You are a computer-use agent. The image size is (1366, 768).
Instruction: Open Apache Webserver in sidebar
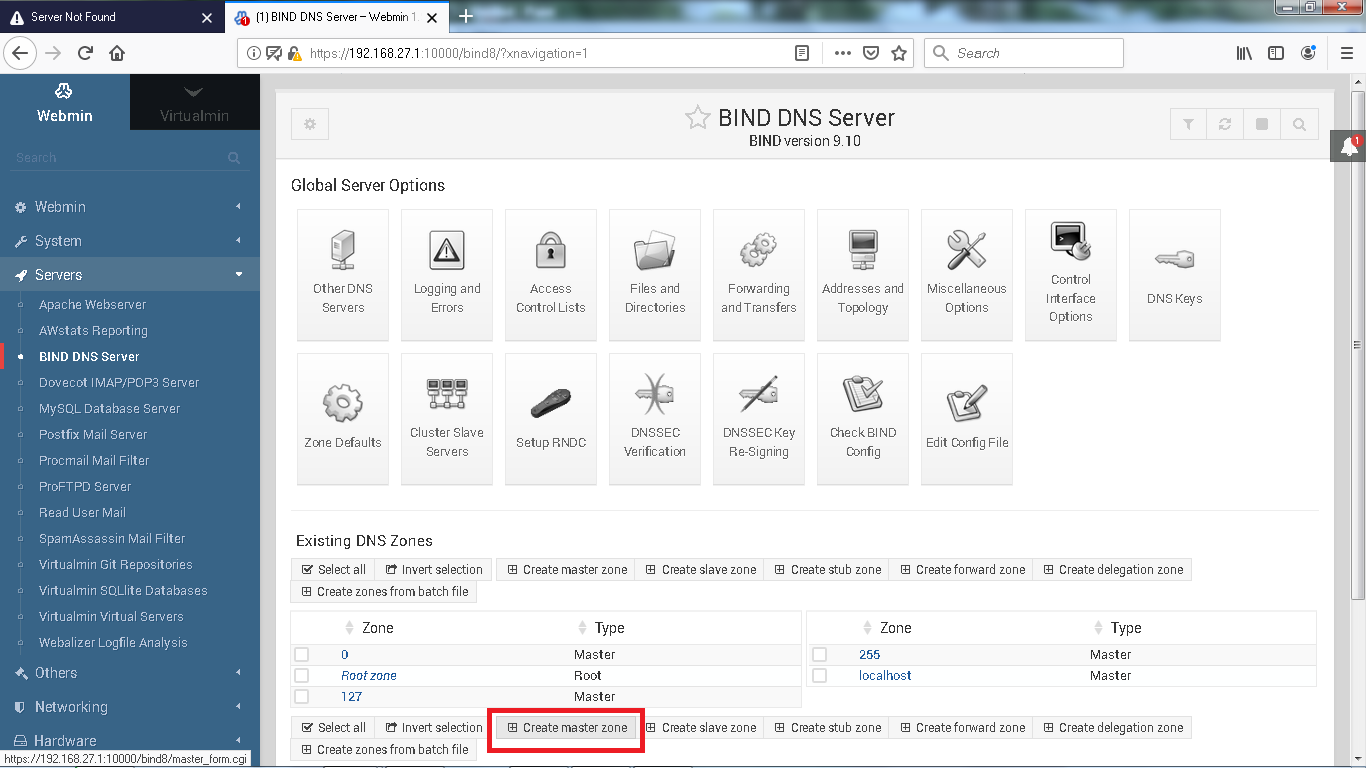click(x=92, y=304)
